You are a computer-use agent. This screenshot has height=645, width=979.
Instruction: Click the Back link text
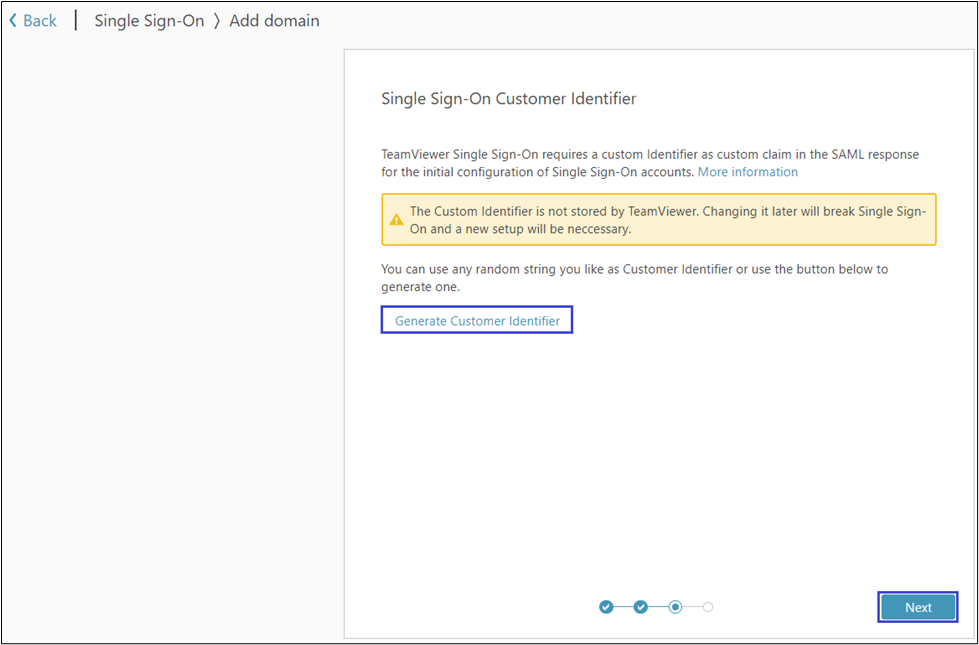(40, 21)
